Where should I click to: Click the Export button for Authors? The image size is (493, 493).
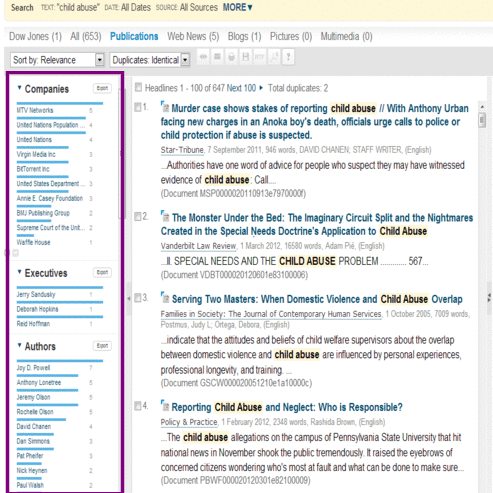pyautogui.click(x=102, y=346)
